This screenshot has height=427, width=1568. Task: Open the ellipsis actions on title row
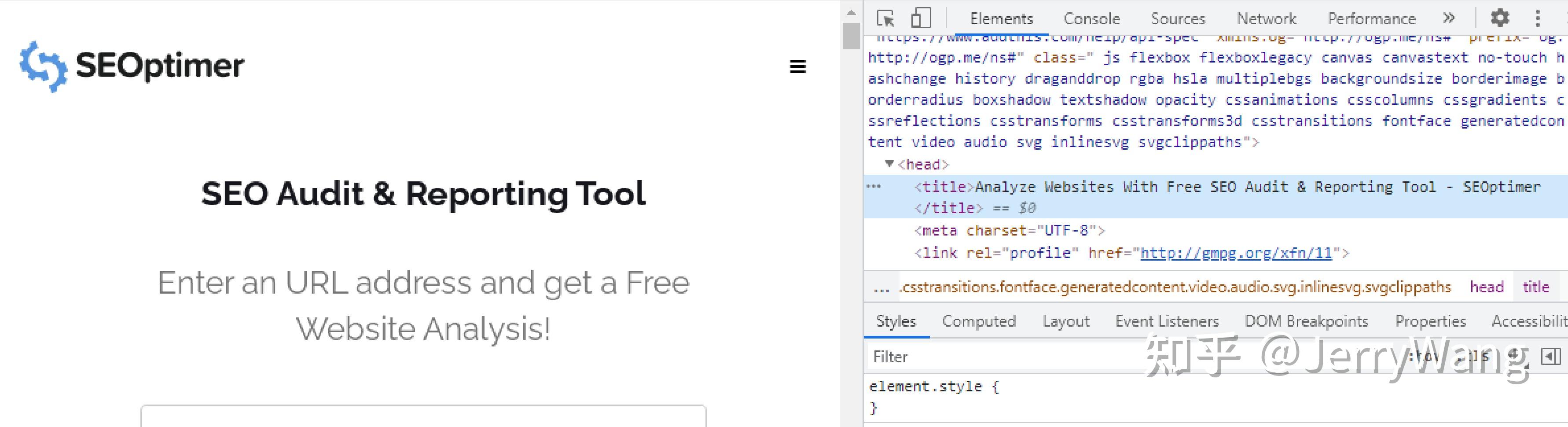874,187
